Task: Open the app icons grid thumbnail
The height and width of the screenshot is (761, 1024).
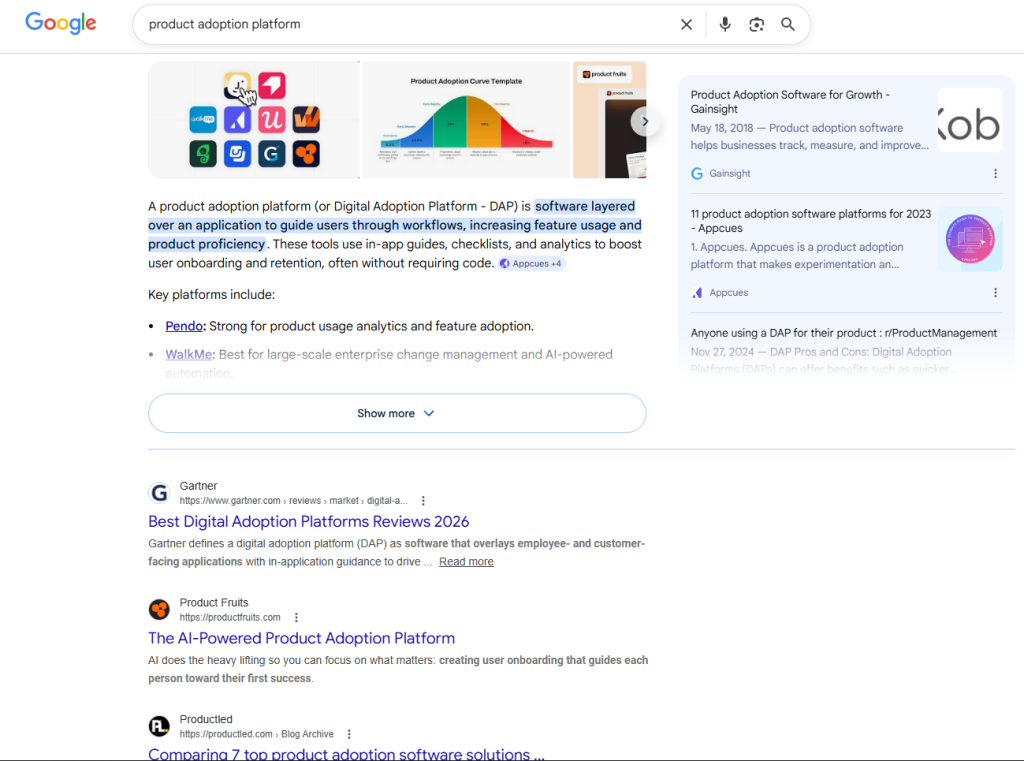Action: coord(253,120)
